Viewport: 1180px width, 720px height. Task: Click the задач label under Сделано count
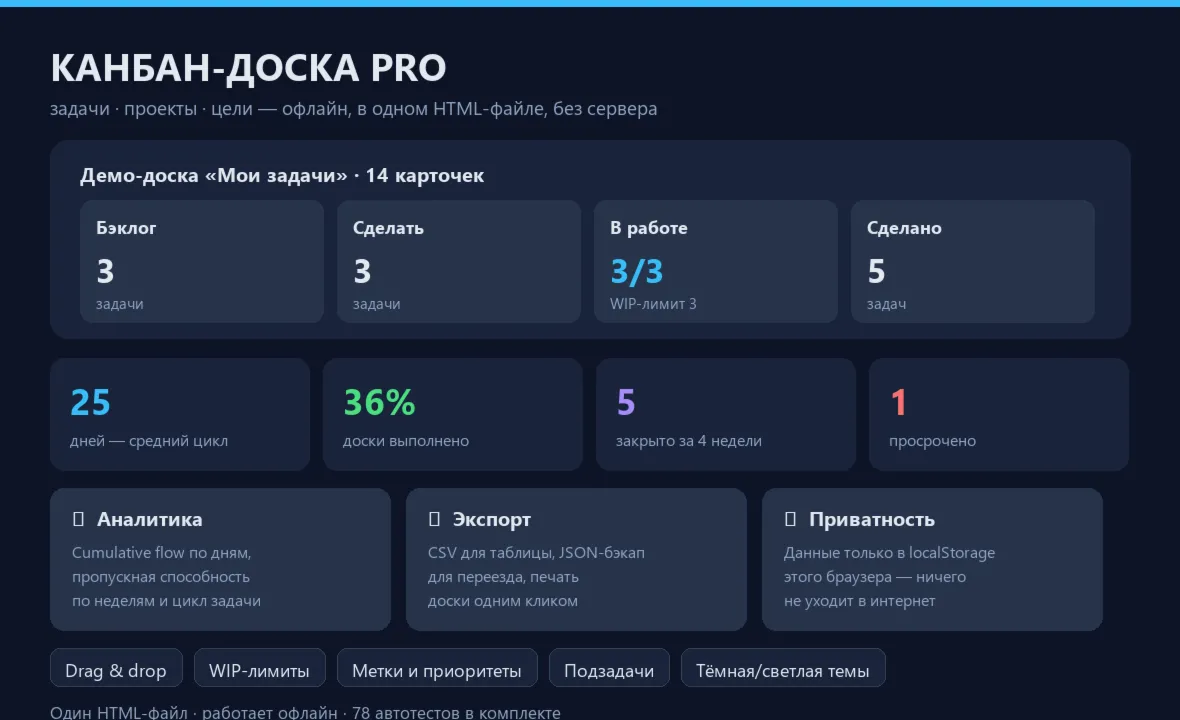887,304
